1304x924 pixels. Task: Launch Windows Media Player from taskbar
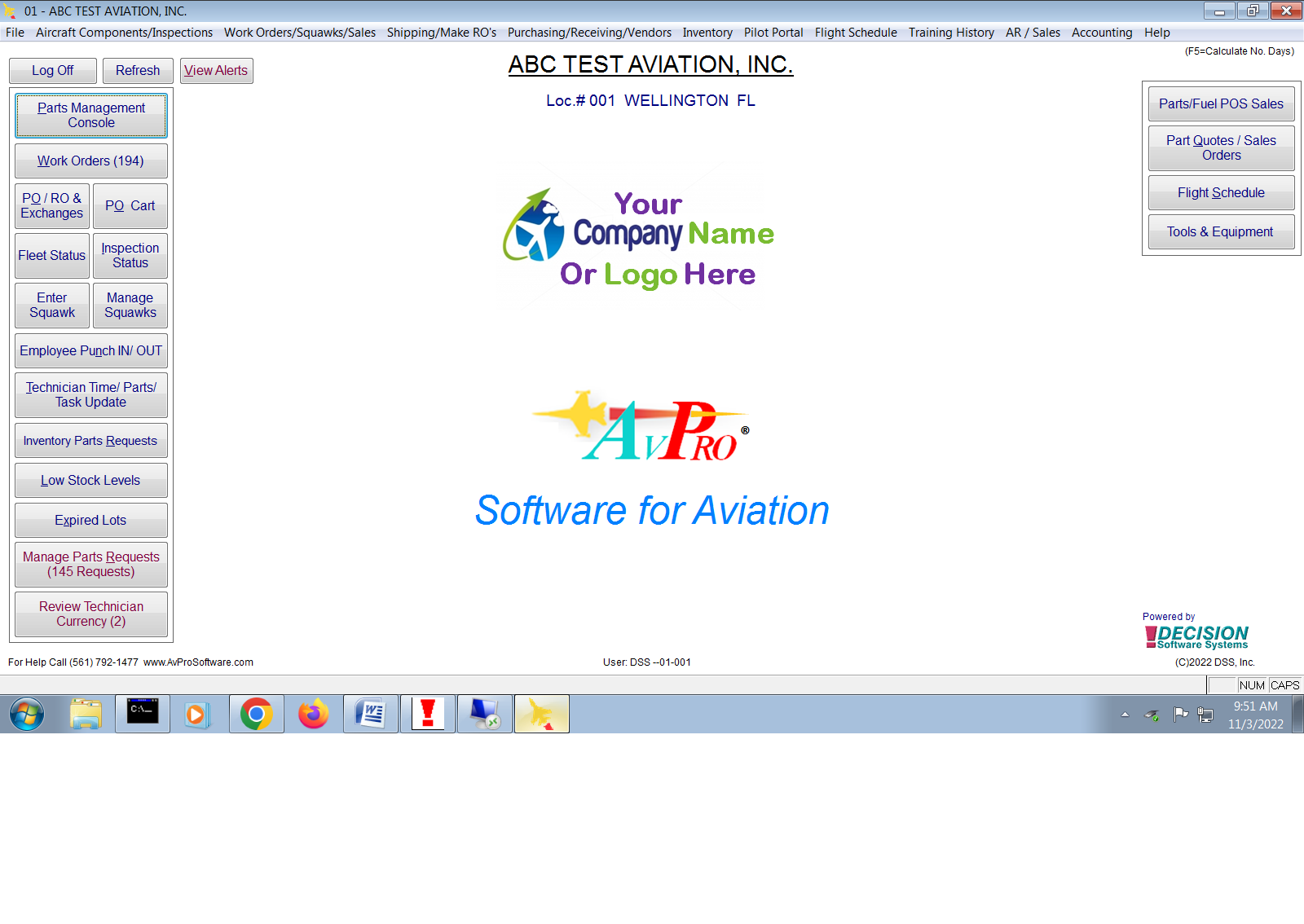coord(199,714)
